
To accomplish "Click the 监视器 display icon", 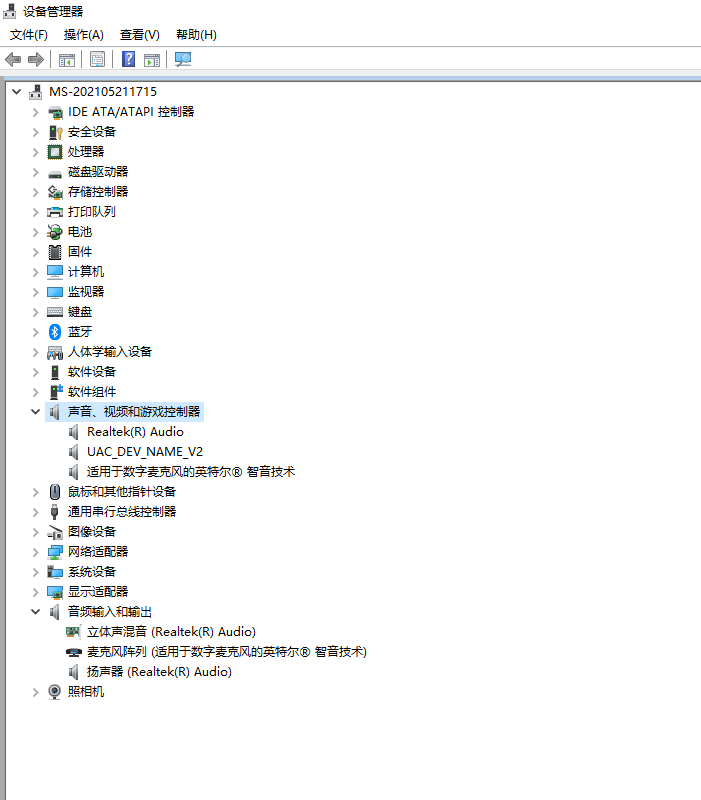I will [55, 292].
